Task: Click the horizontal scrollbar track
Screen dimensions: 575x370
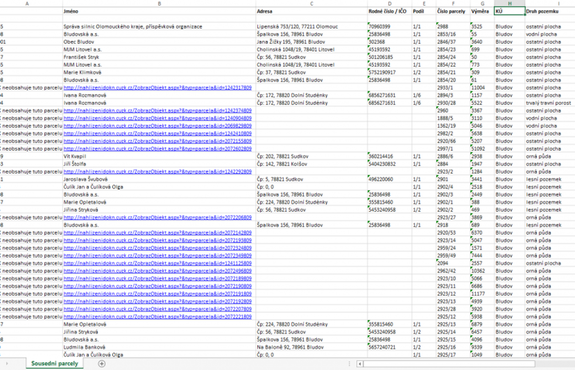Action: pyautogui.click(x=449, y=364)
